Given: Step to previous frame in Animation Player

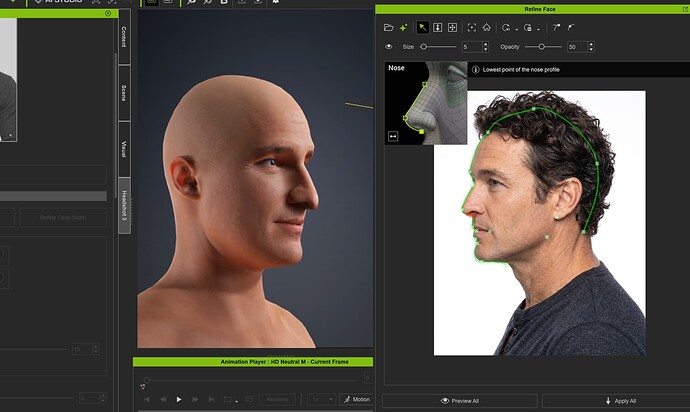Looking at the screenshot, I should point(163,399).
